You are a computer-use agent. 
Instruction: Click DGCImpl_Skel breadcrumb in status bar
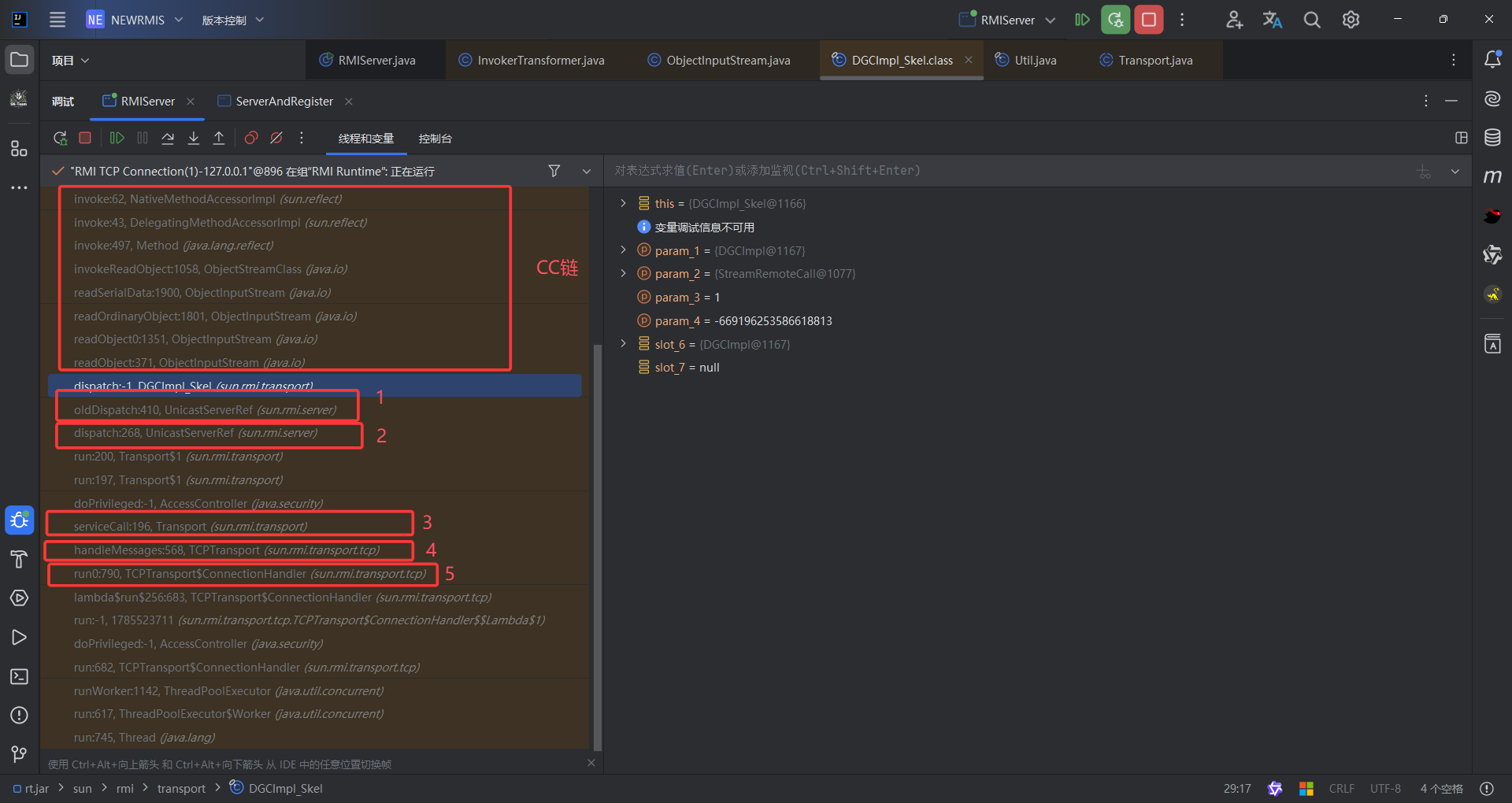[x=276, y=788]
